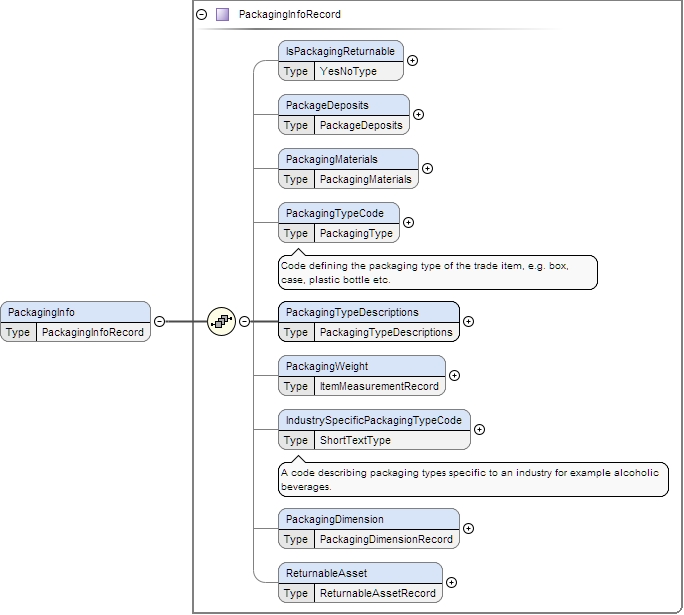This screenshot has width=684, height=615.
Task: Expand the IsPackagingReturnable element
Action: click(412, 60)
